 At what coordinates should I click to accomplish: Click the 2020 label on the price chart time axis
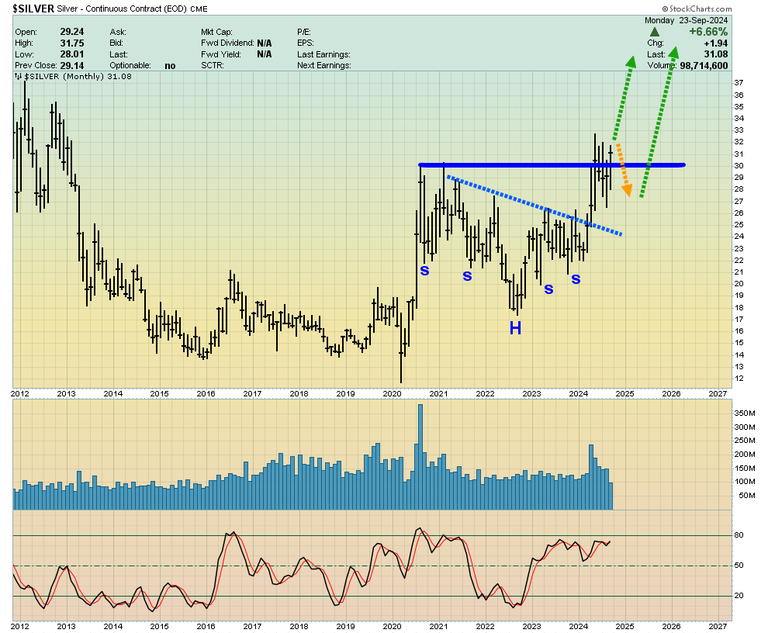(391, 394)
